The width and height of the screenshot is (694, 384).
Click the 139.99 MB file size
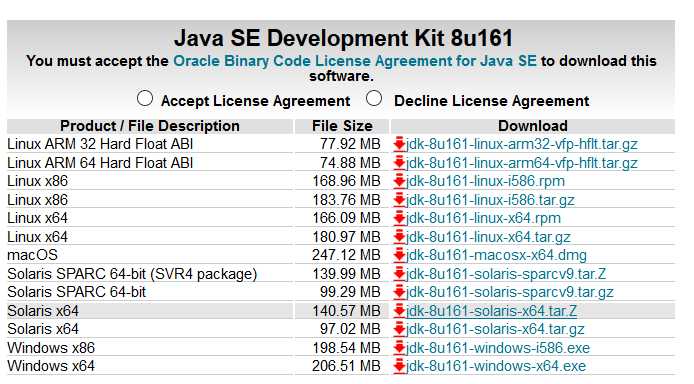pyautogui.click(x=347, y=274)
